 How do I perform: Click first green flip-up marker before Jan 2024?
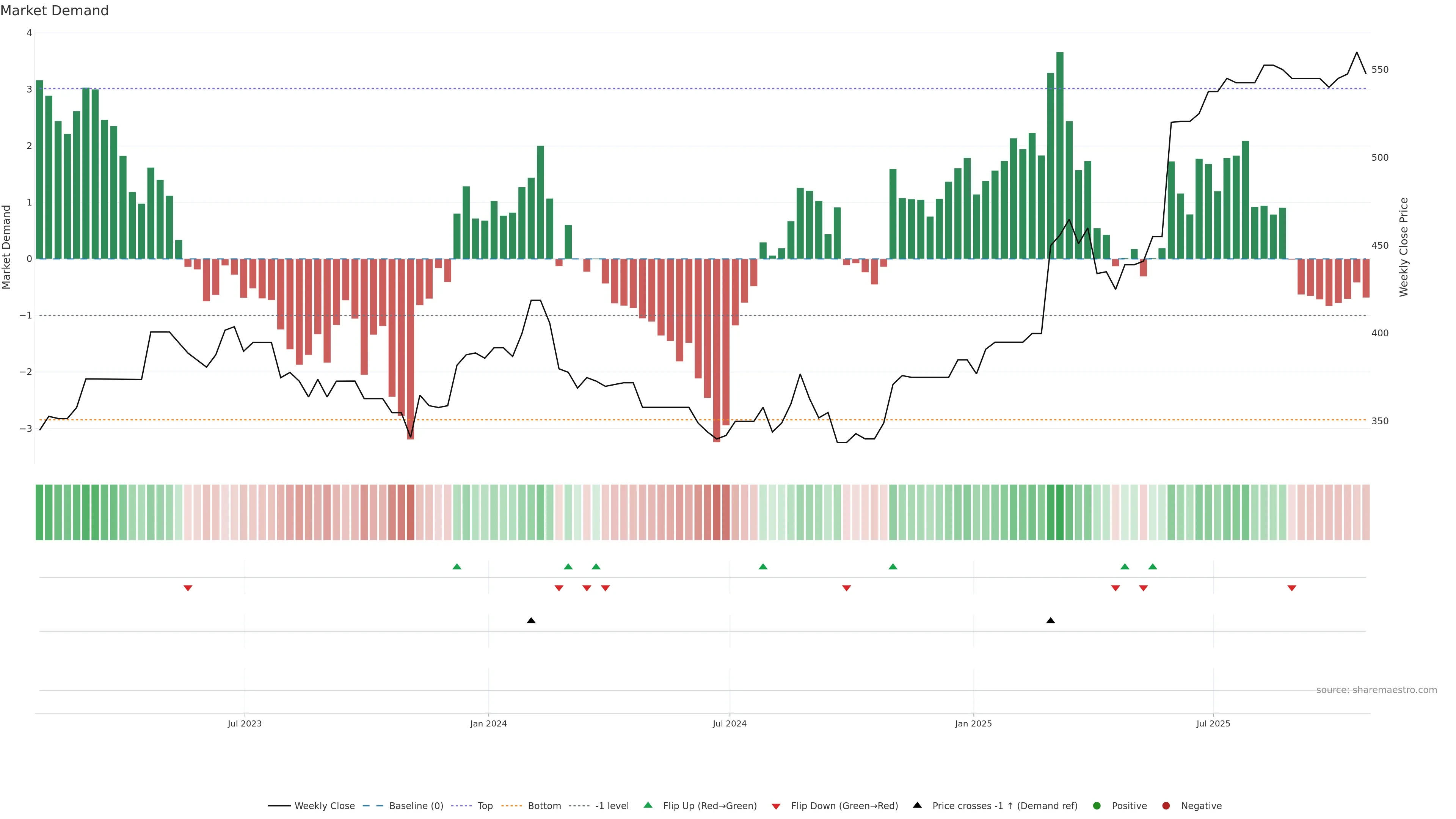(457, 567)
